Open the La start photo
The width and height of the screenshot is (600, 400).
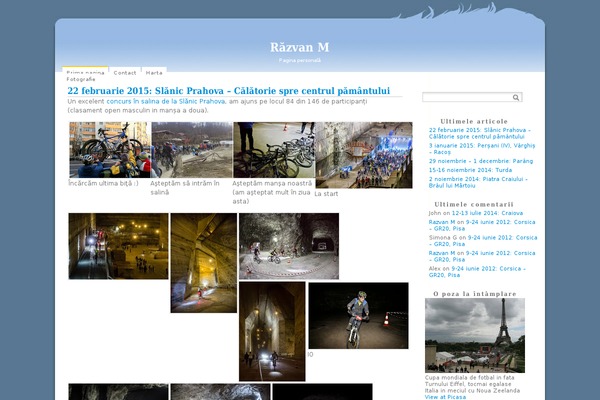click(x=364, y=155)
